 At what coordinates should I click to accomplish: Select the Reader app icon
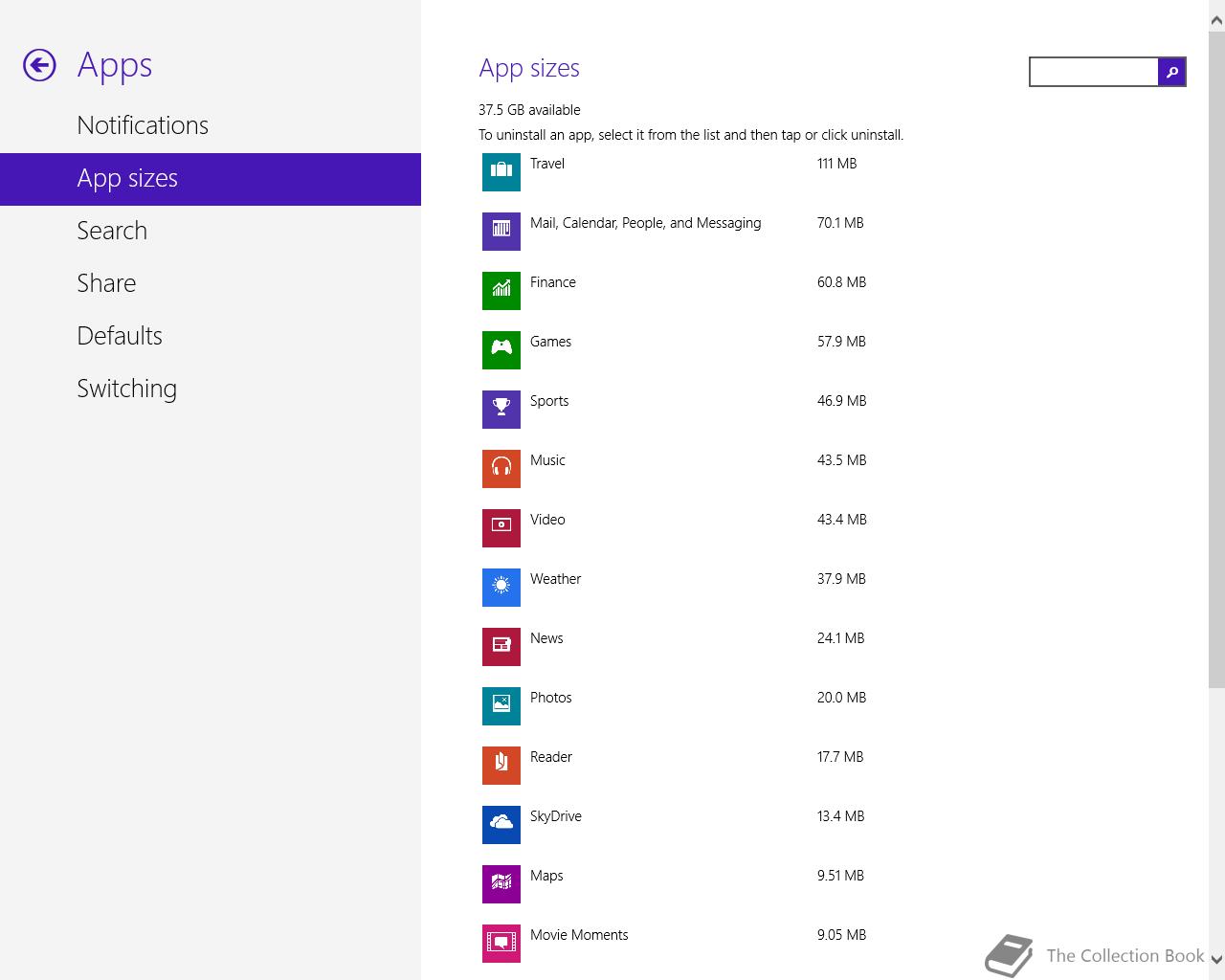click(x=501, y=766)
